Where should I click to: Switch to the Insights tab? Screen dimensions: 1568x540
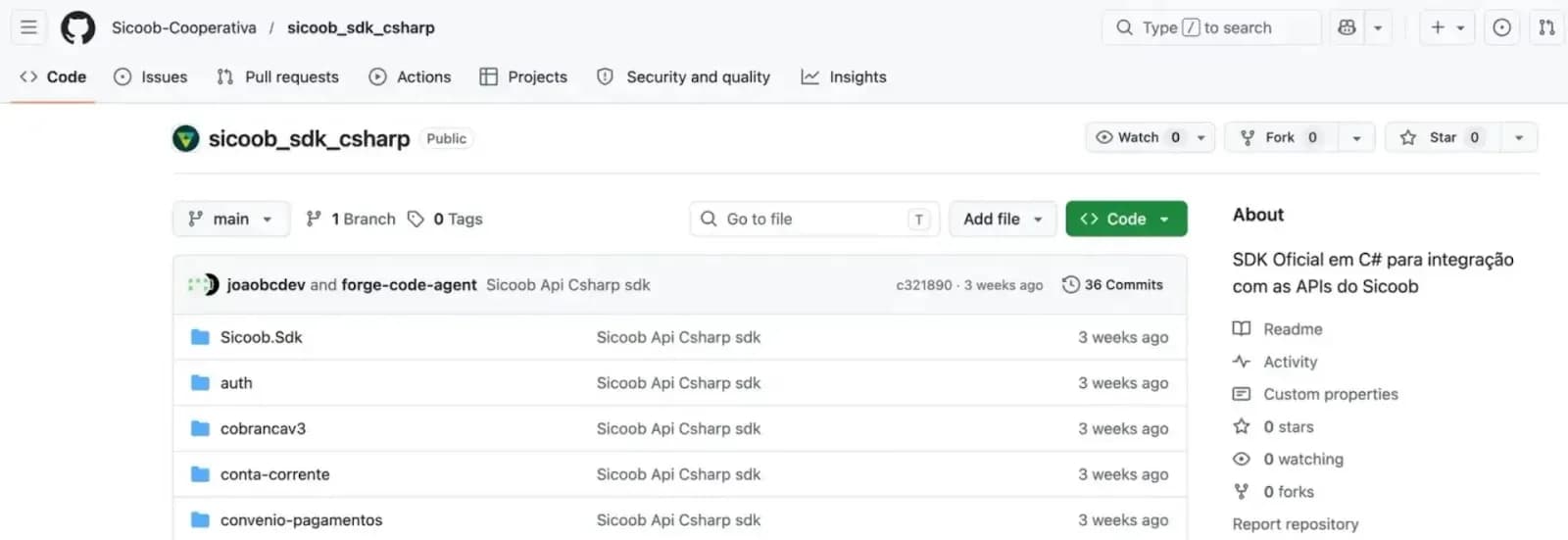[x=844, y=76]
